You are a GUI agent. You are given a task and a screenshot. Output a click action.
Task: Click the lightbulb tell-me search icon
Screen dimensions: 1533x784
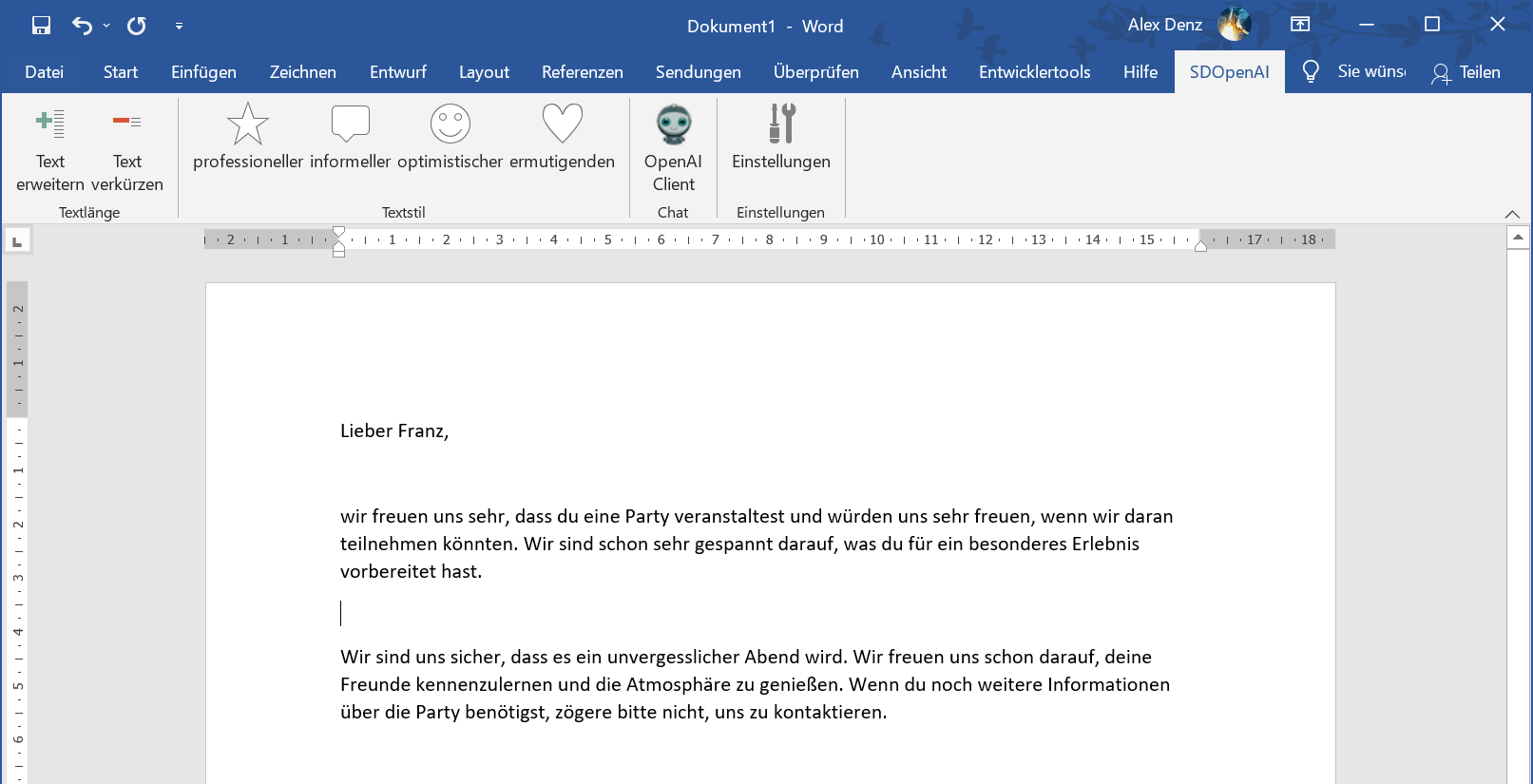[x=1311, y=72]
